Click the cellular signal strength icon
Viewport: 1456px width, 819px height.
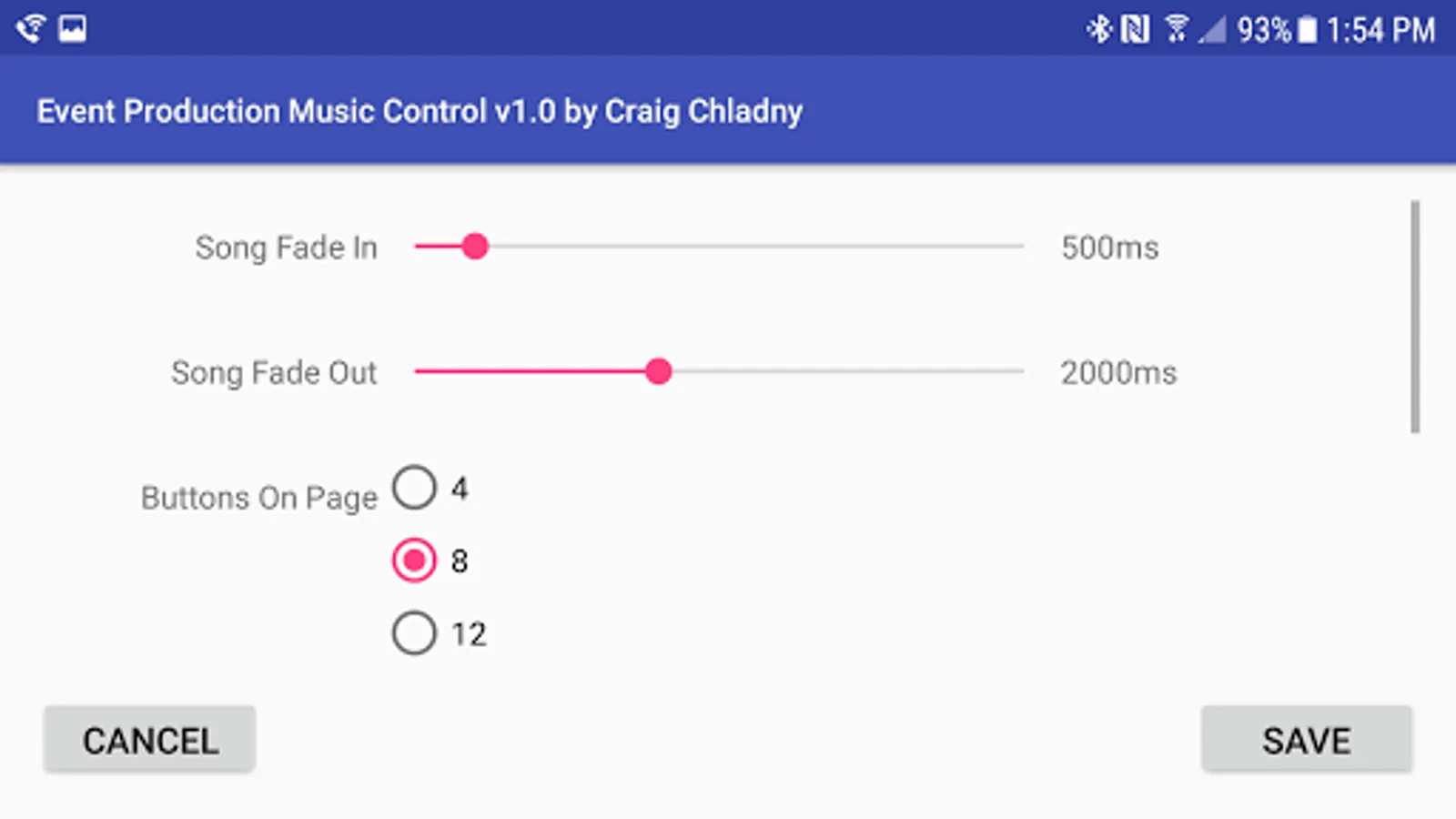(1212, 30)
